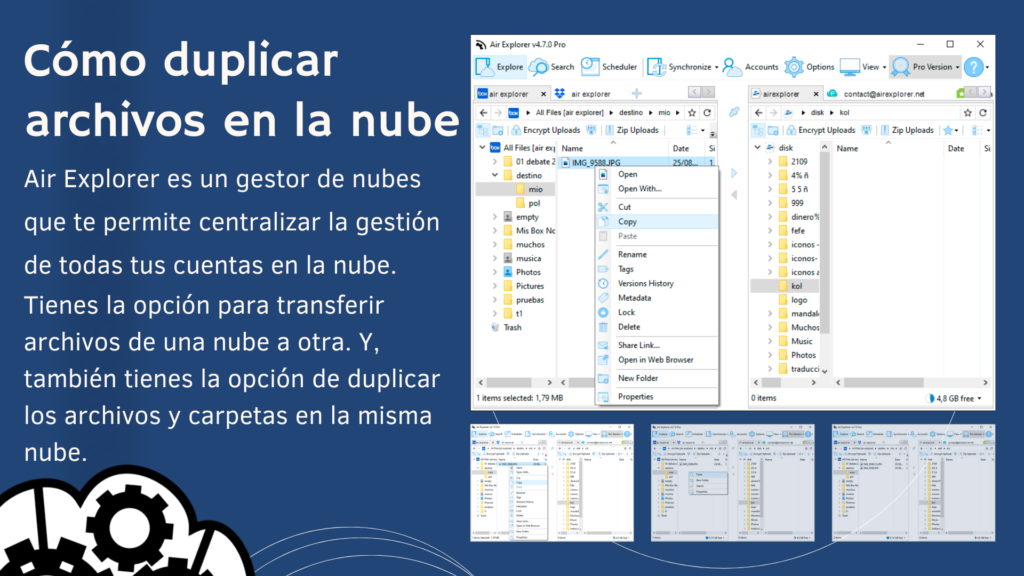Switch to the Dropbox 'air explorer' tab

coord(583,93)
